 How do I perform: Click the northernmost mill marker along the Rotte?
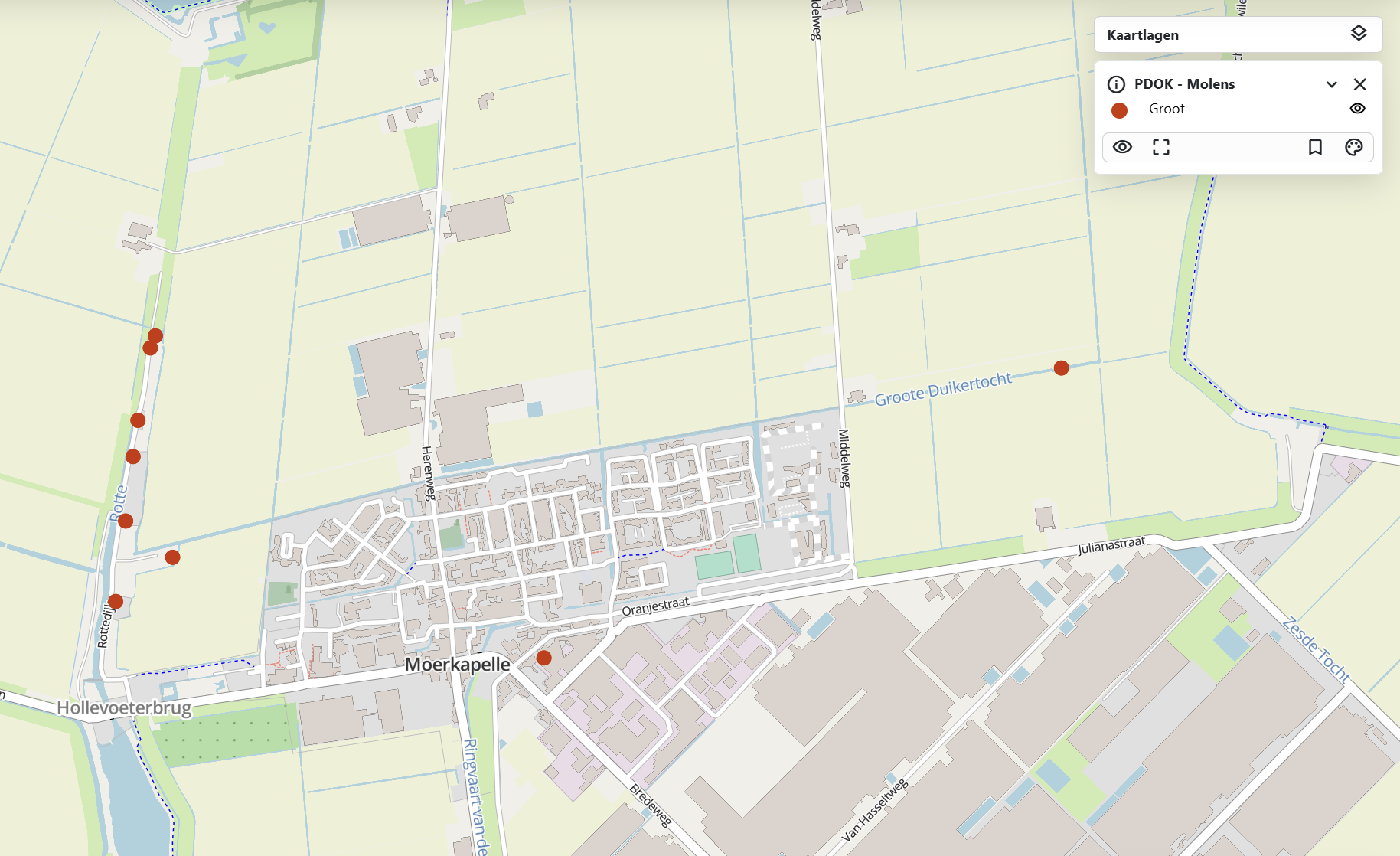pos(155,336)
